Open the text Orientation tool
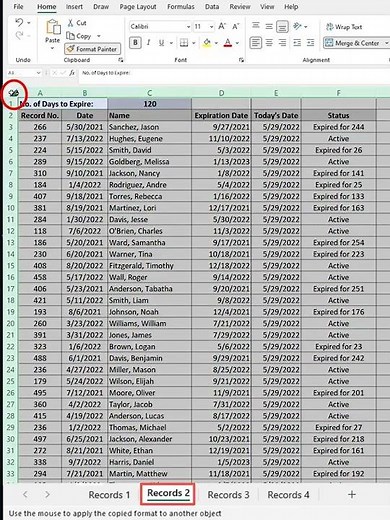Screen dimensions: 390x520 (x=297, y=26)
